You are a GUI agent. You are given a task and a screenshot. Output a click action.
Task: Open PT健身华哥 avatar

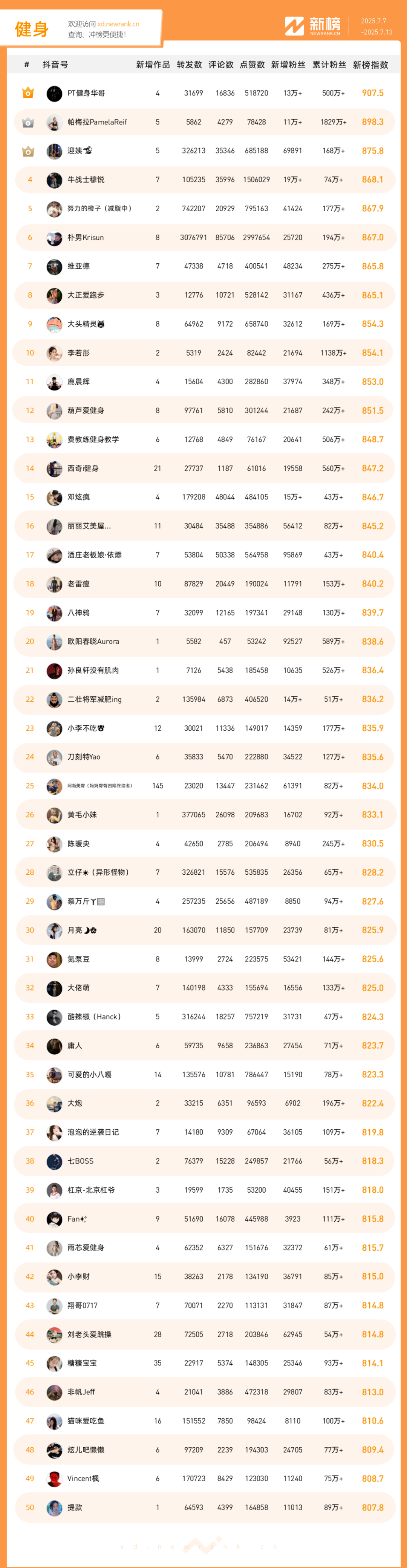[x=54, y=93]
